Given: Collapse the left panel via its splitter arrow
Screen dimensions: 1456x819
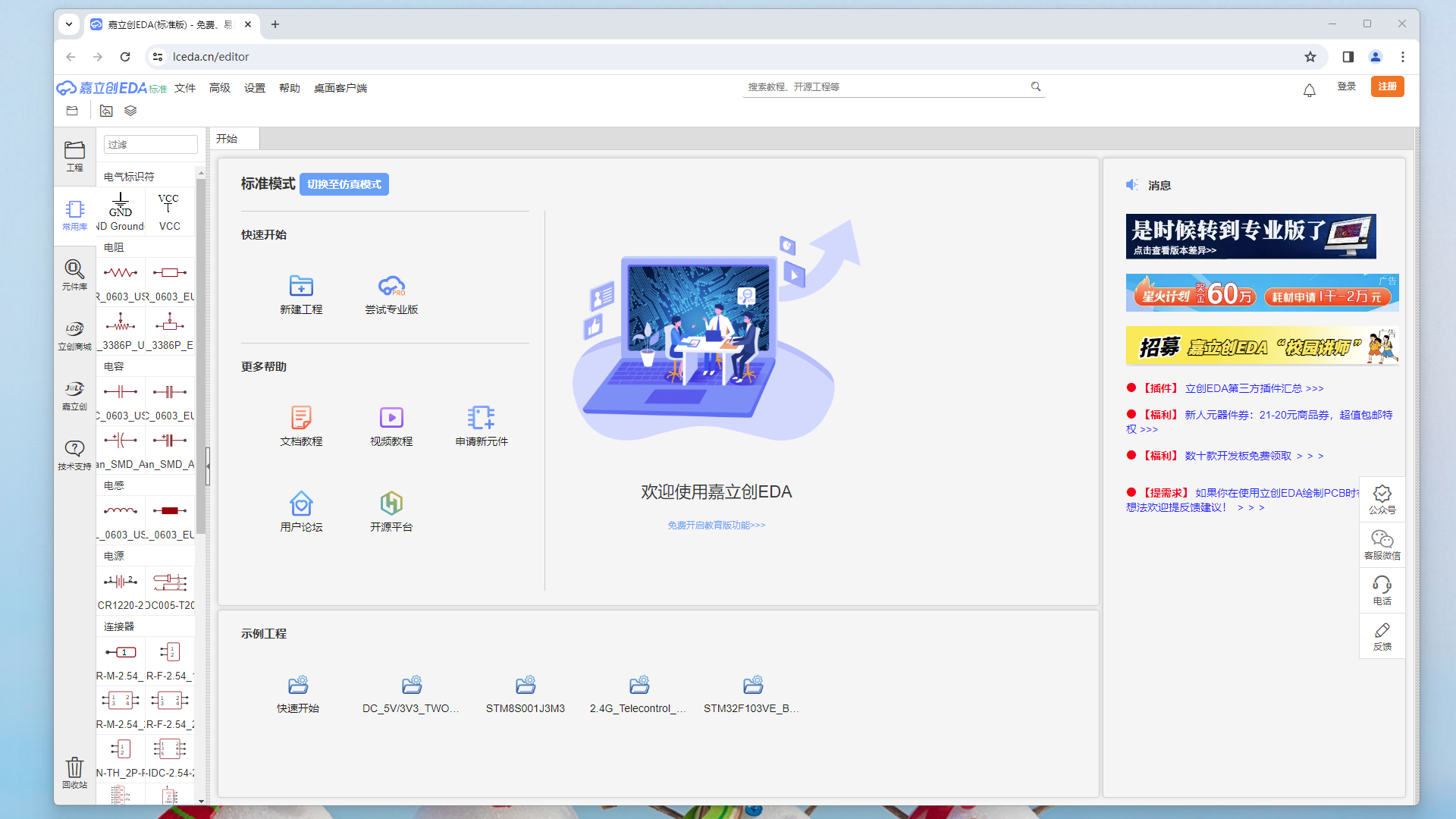Looking at the screenshot, I should tap(208, 466).
